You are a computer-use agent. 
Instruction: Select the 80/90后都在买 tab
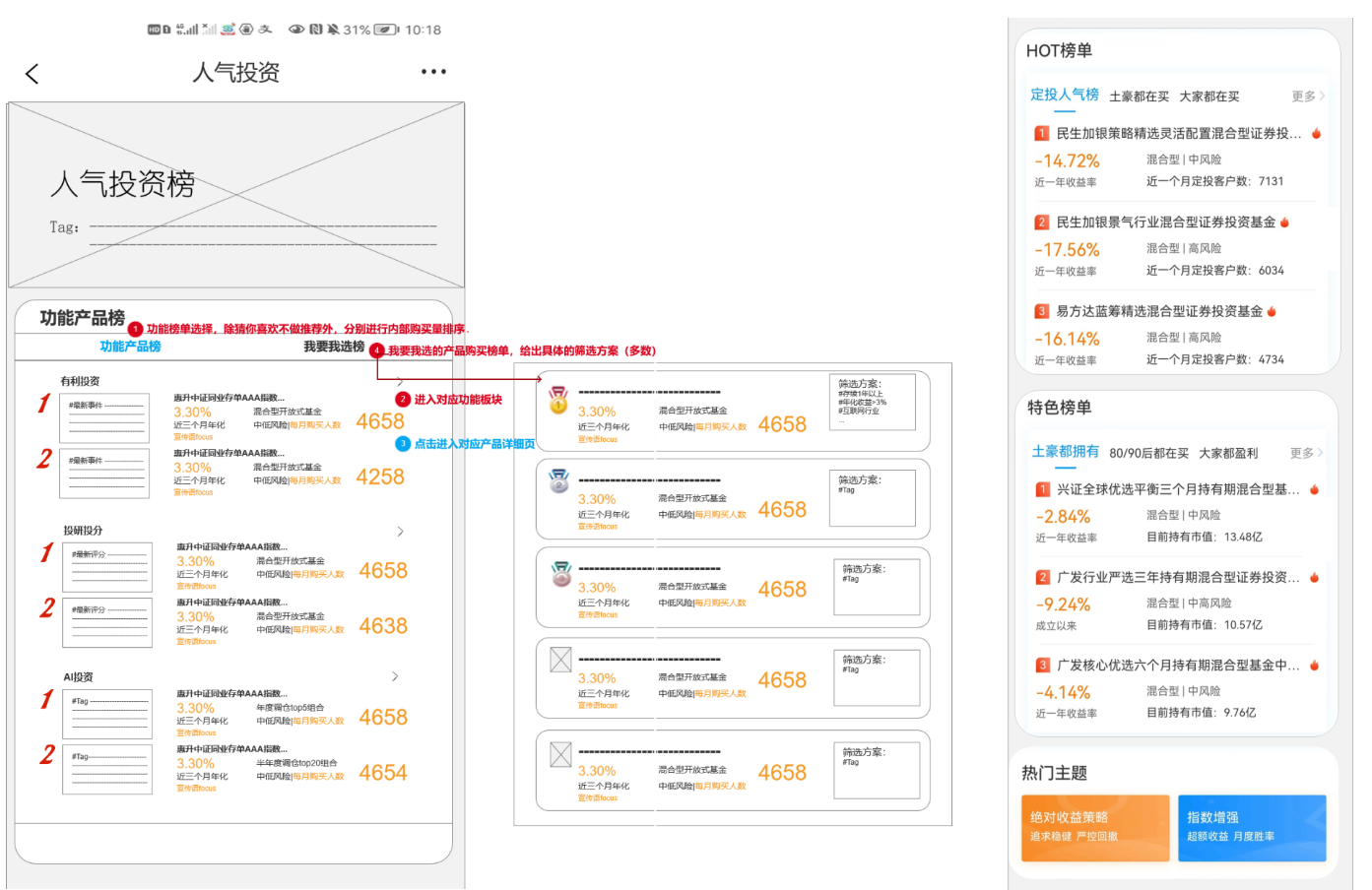coord(1149,453)
